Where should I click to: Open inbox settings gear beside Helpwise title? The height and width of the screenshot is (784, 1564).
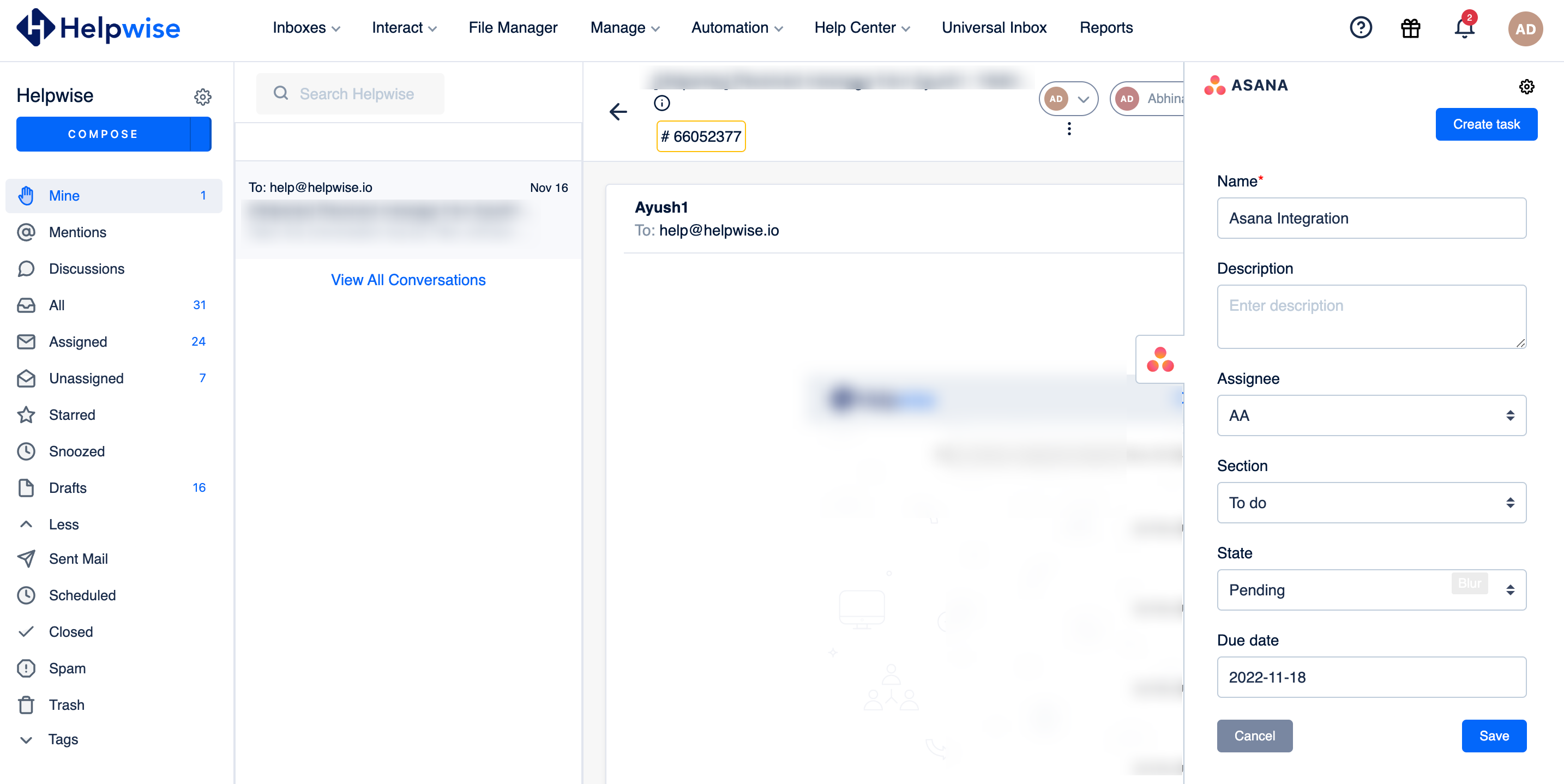coord(202,97)
